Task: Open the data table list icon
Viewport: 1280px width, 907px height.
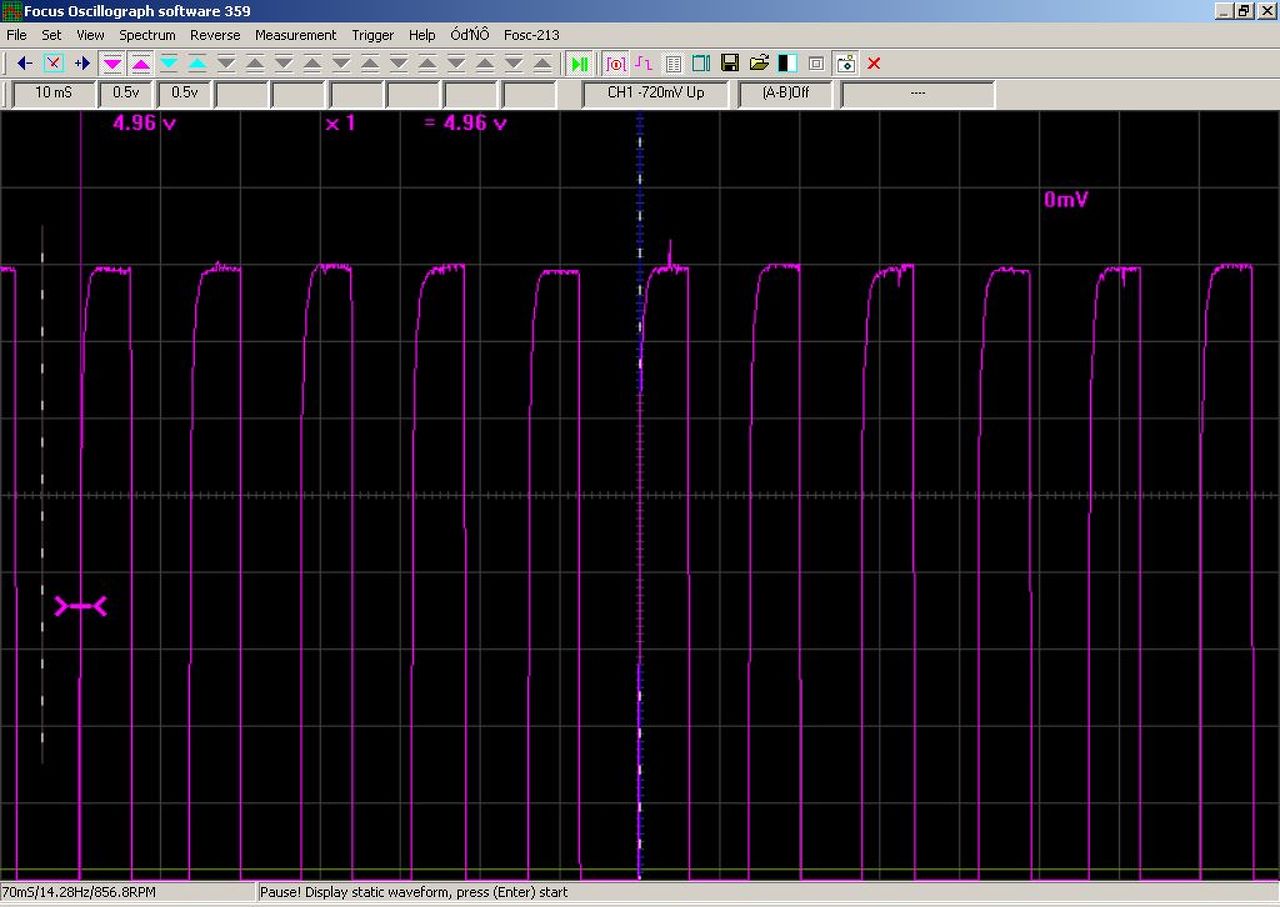Action: 673,64
